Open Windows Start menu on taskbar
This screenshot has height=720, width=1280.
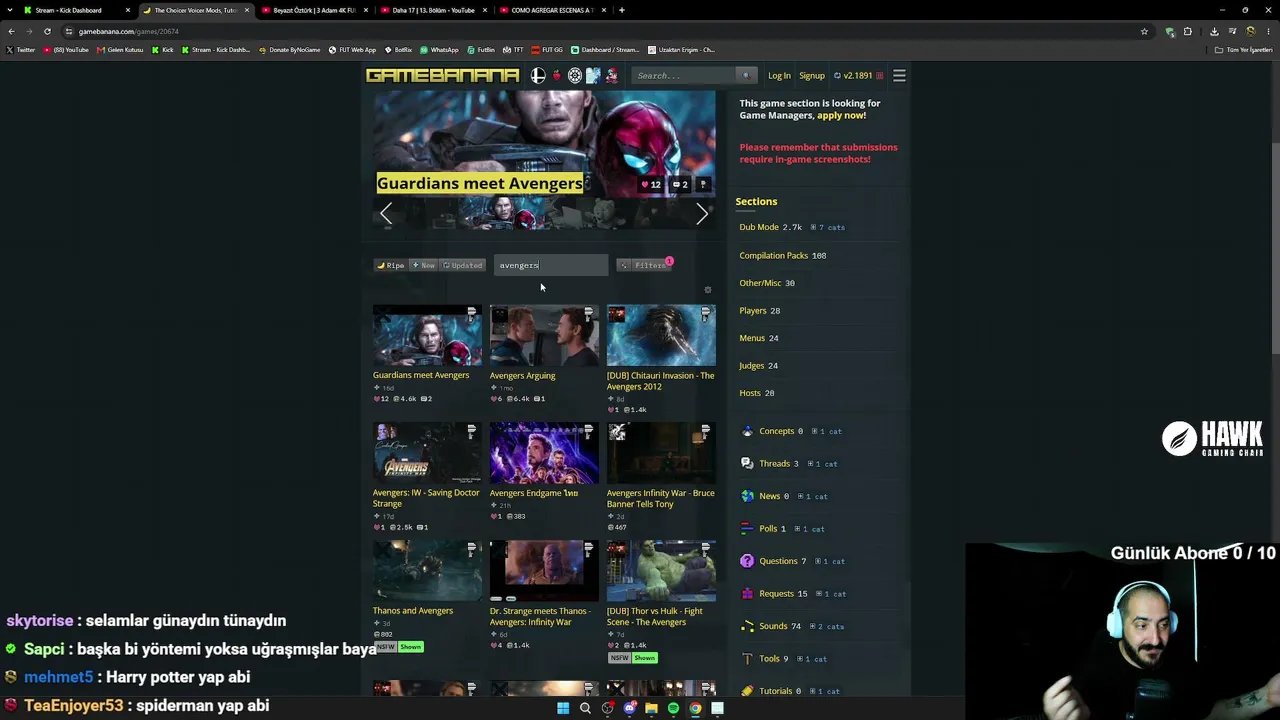tap(563, 708)
